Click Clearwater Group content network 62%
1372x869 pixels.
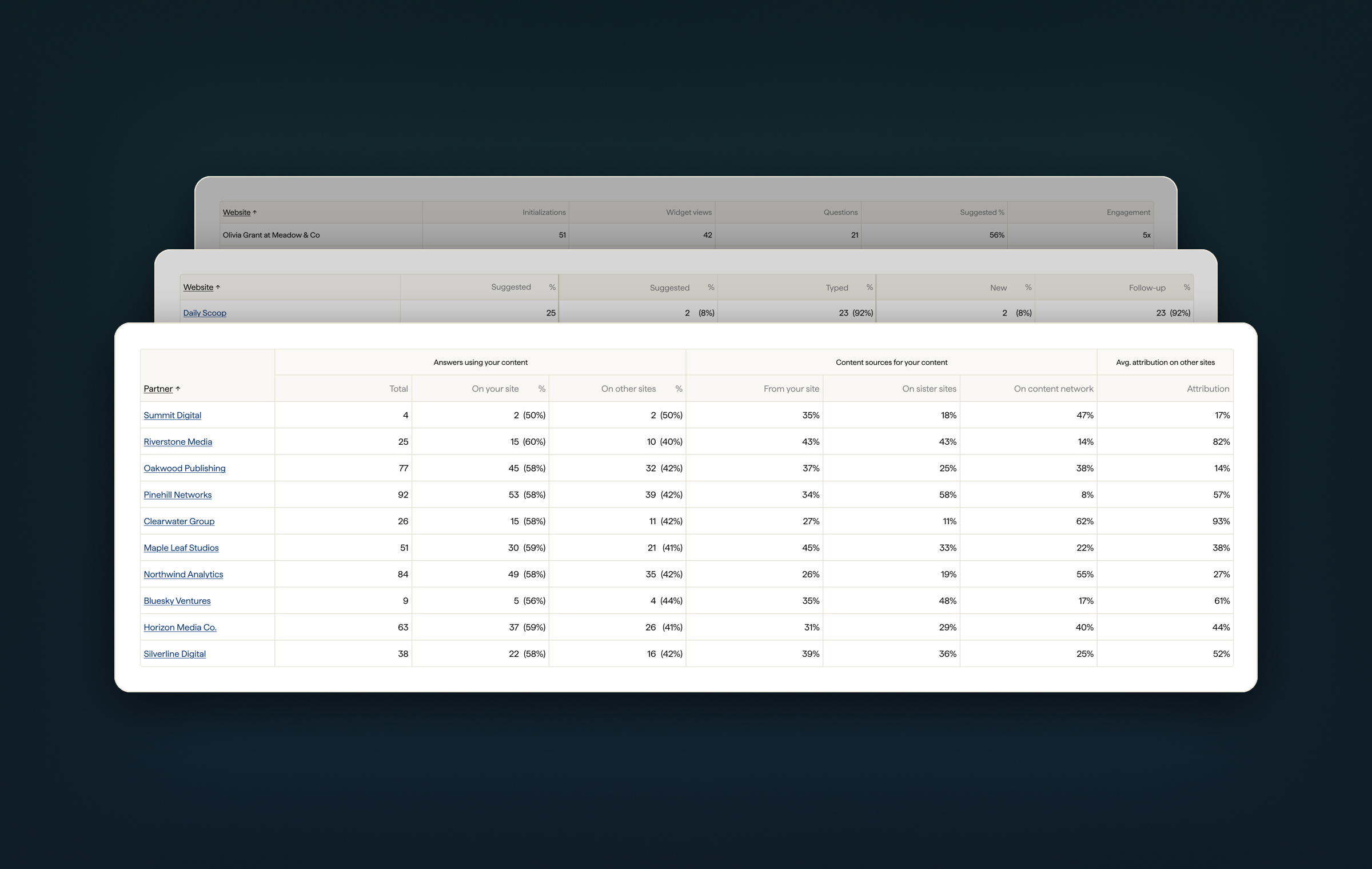point(1084,521)
